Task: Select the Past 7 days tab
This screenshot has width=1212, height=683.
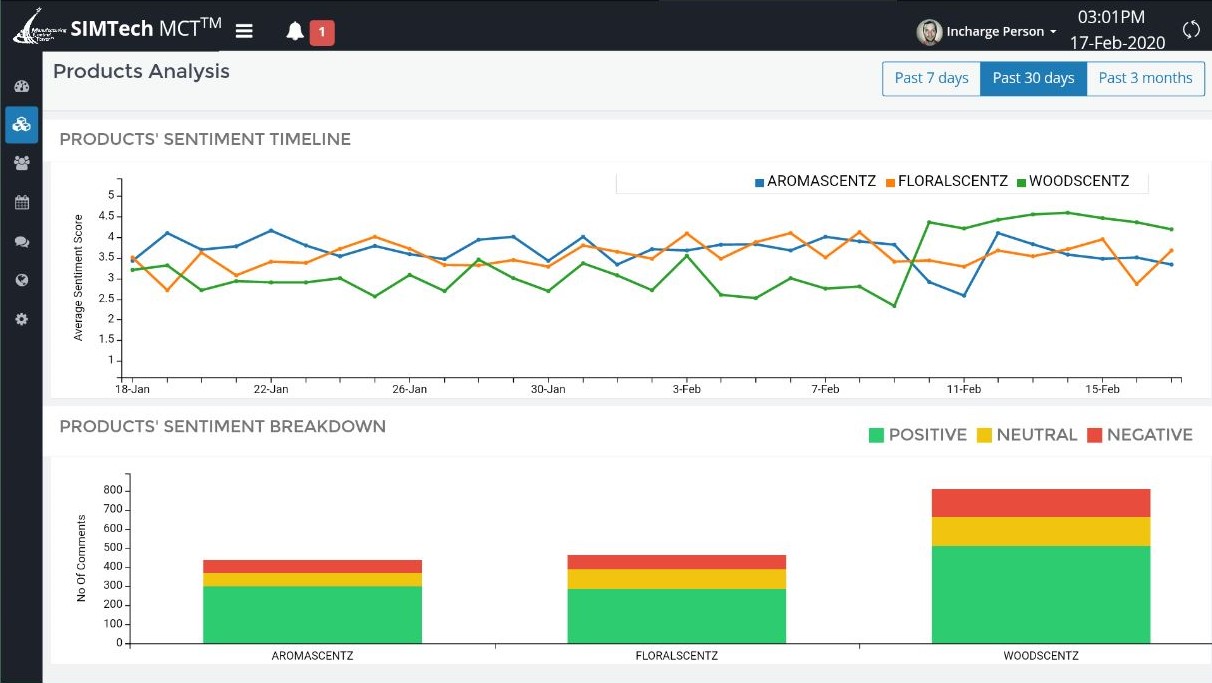Action: [931, 78]
